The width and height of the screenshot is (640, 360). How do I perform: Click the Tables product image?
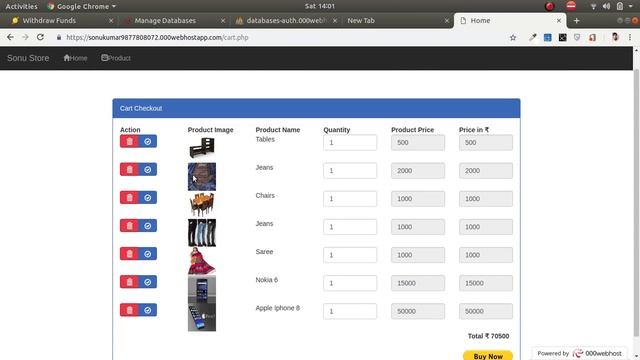click(x=202, y=147)
